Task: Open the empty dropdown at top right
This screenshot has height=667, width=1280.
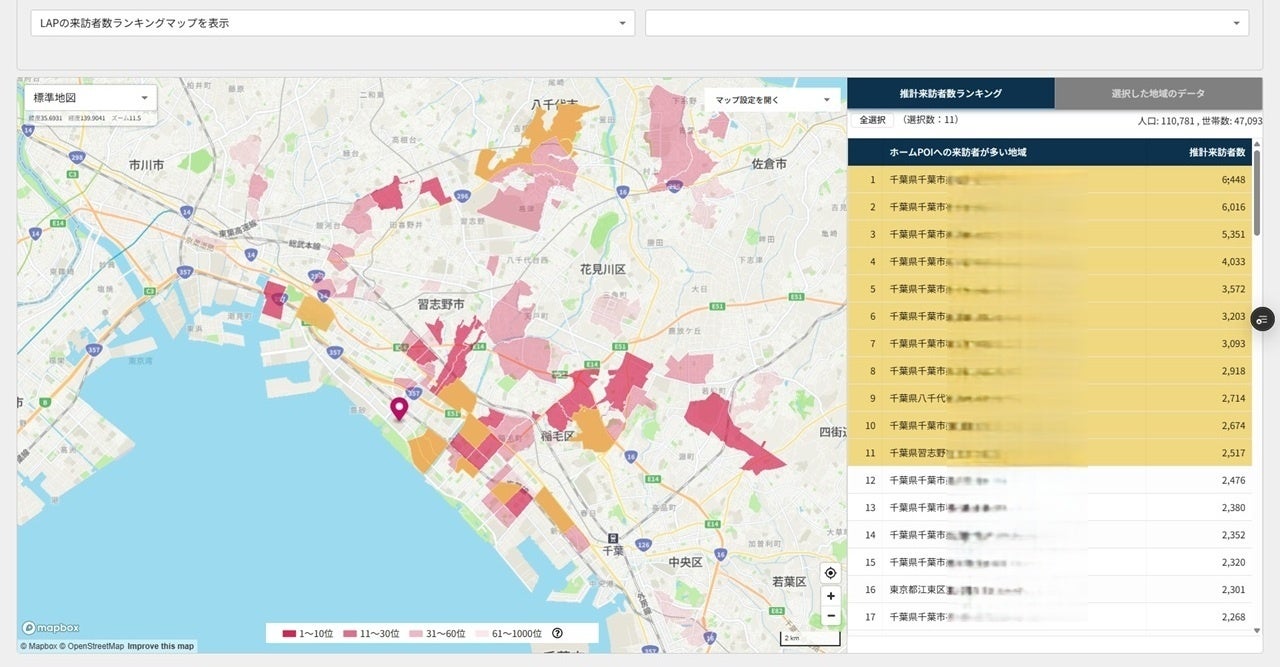Action: click(946, 23)
